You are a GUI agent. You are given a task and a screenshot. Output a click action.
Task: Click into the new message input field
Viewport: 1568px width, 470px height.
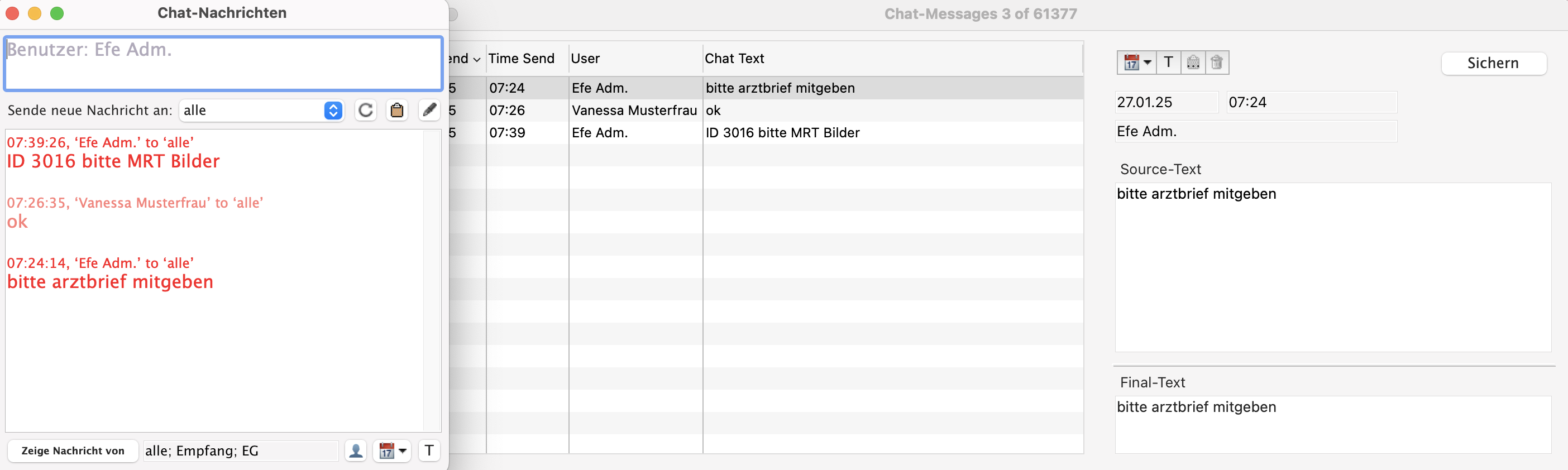coord(223,63)
